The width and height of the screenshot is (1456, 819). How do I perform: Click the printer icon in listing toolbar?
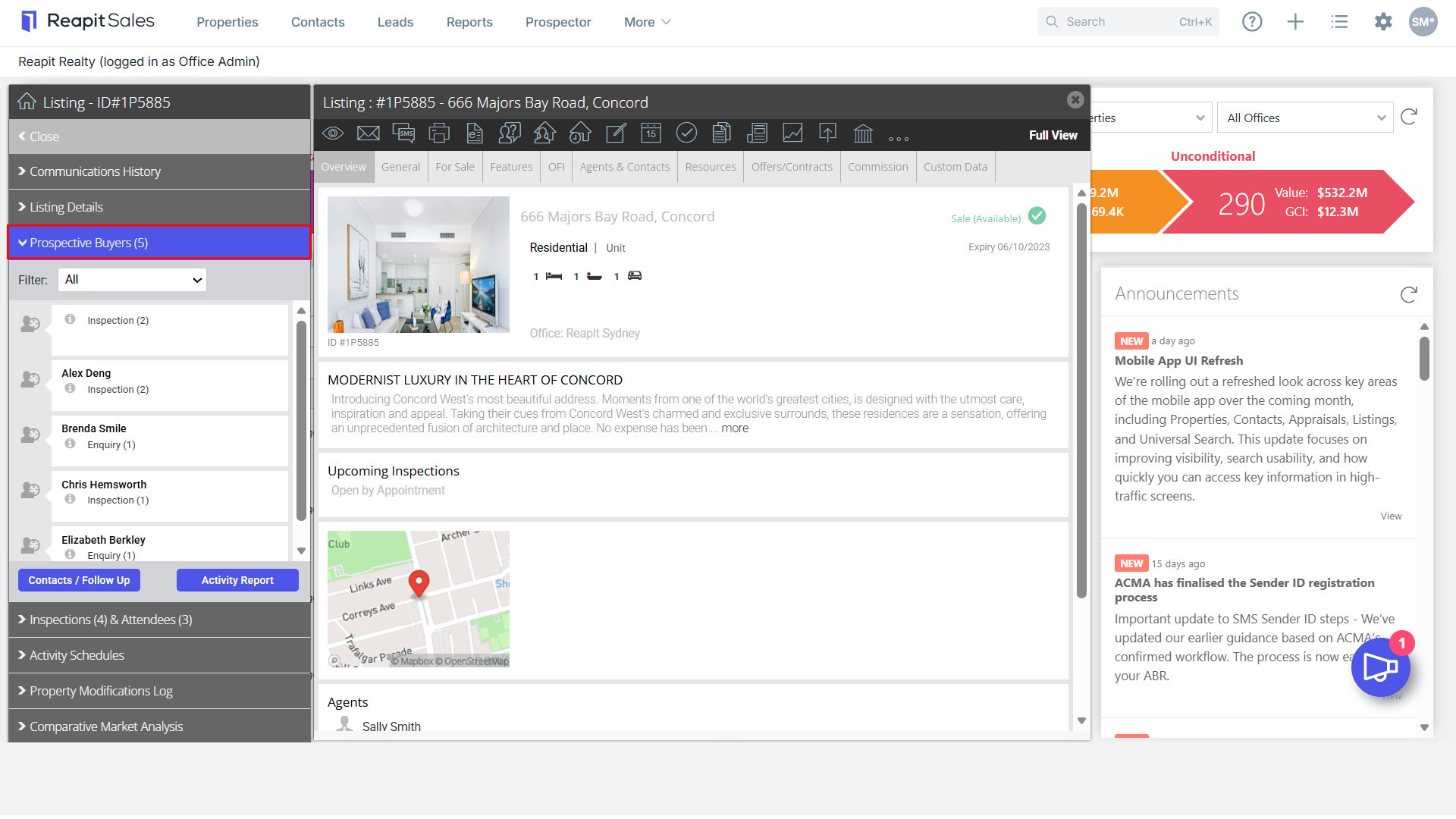pyautogui.click(x=439, y=133)
